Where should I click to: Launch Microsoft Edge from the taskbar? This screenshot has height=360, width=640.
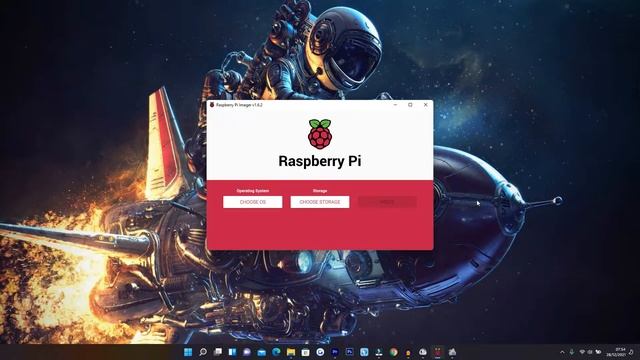[x=276, y=352]
